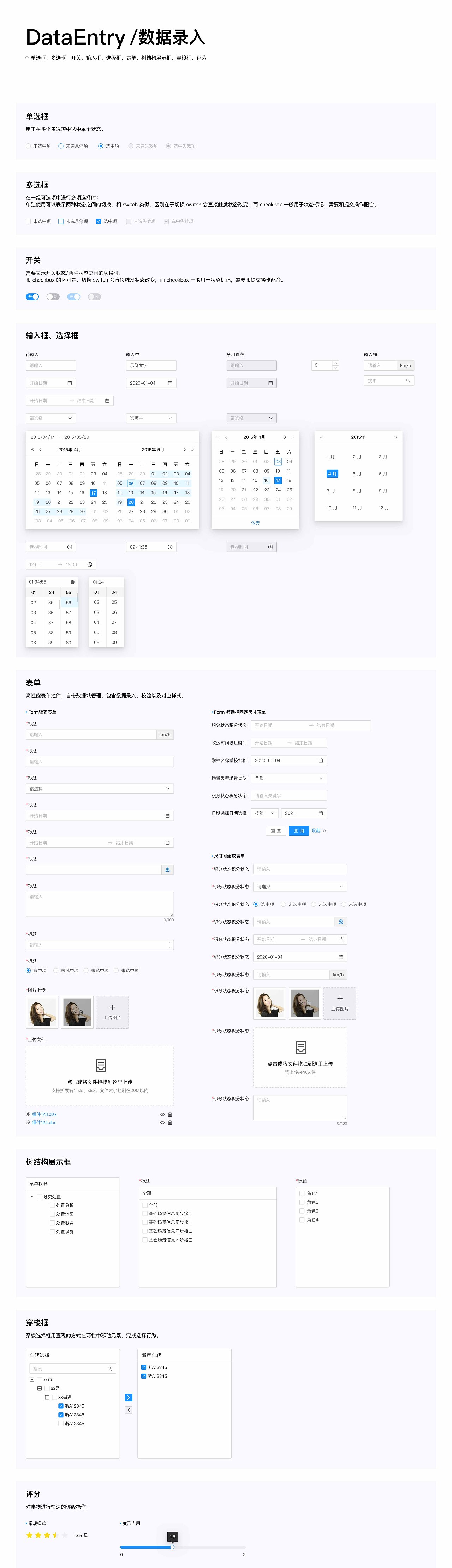Select 全部 header in the 标题 tree box

(x=207, y=1193)
